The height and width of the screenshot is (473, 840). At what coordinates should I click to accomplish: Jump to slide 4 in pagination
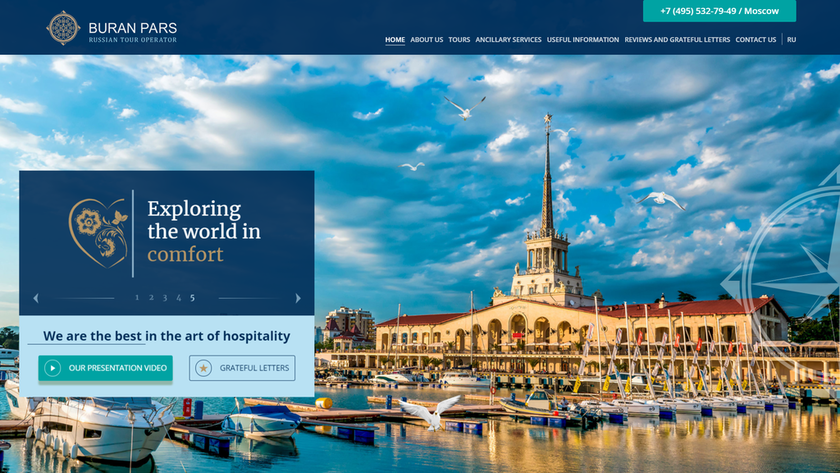[178, 297]
